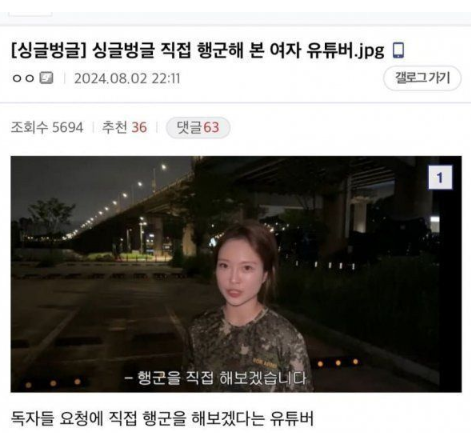Viewport: 471px width, 433px height.
Task: Click the partially visible button at top left
Action: pyautogui.click(x=30, y=14)
